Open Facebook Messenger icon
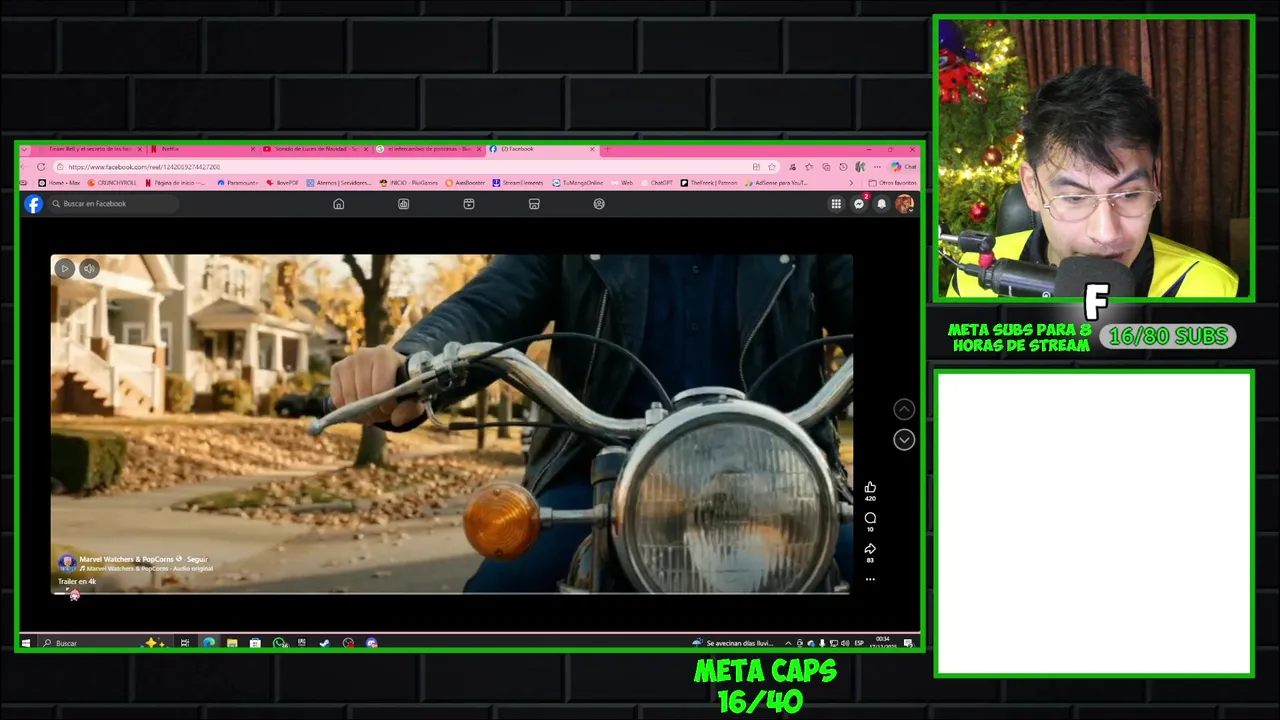 click(x=859, y=204)
